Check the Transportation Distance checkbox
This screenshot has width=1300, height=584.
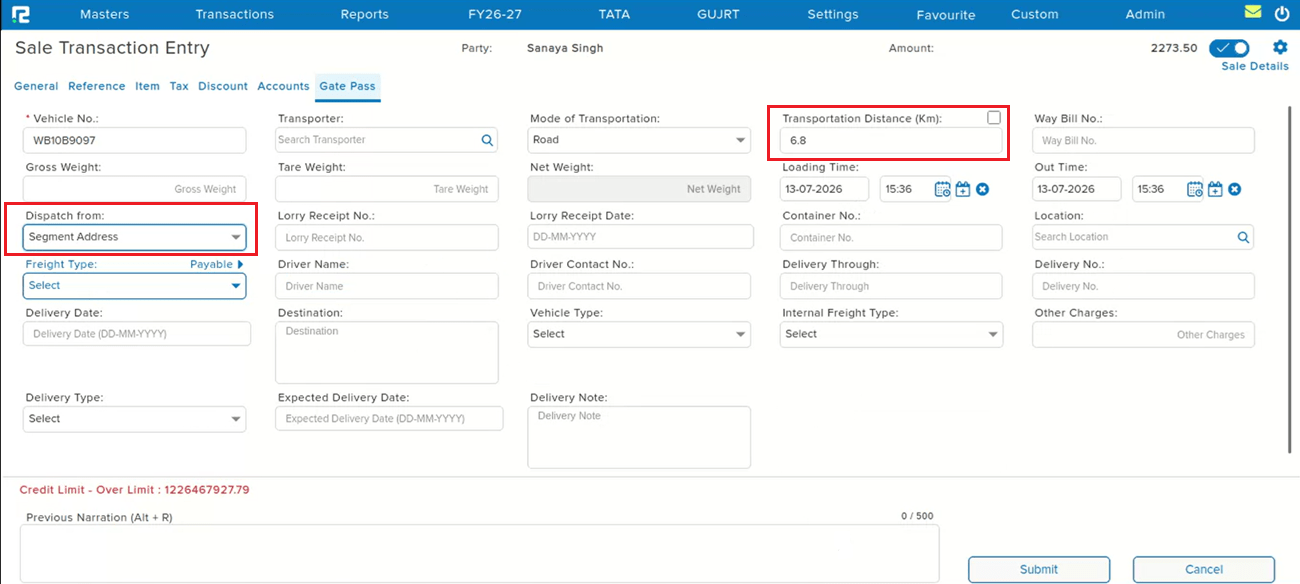[x=994, y=118]
